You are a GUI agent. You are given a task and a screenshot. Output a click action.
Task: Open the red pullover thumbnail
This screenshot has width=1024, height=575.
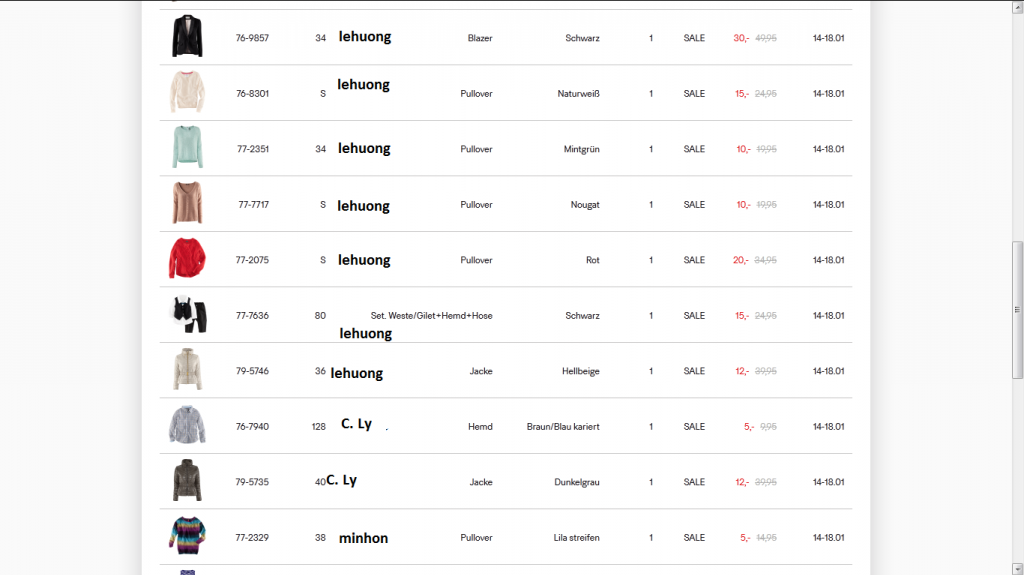(x=187, y=259)
